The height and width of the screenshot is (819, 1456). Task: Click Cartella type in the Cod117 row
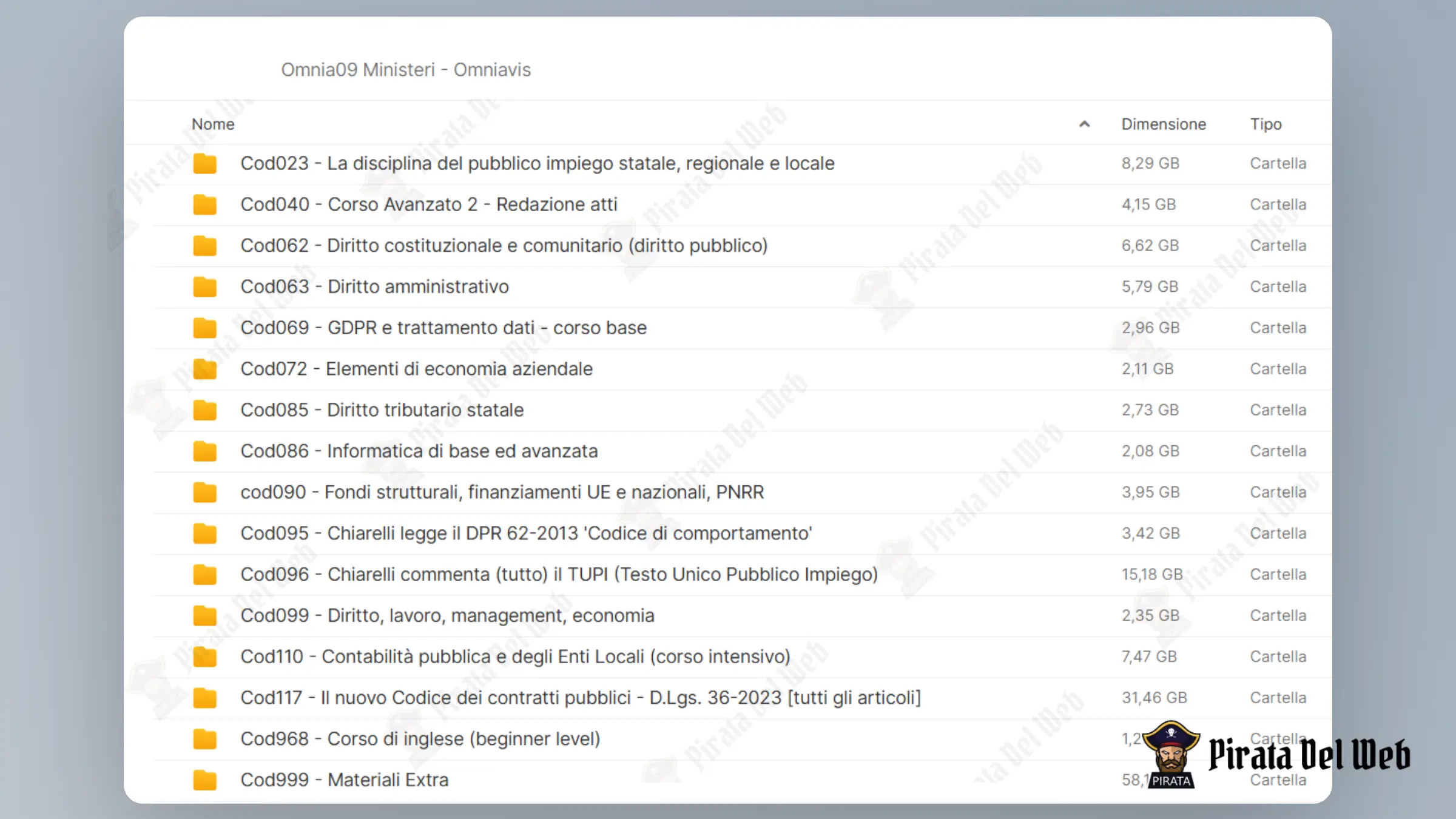coord(1278,698)
